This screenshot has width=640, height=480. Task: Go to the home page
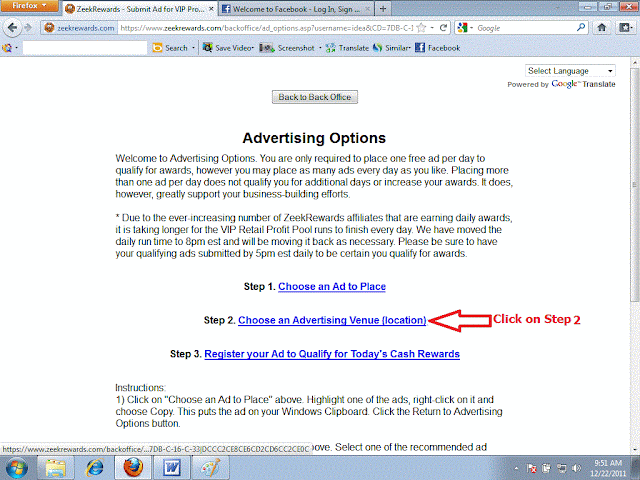coord(602,28)
